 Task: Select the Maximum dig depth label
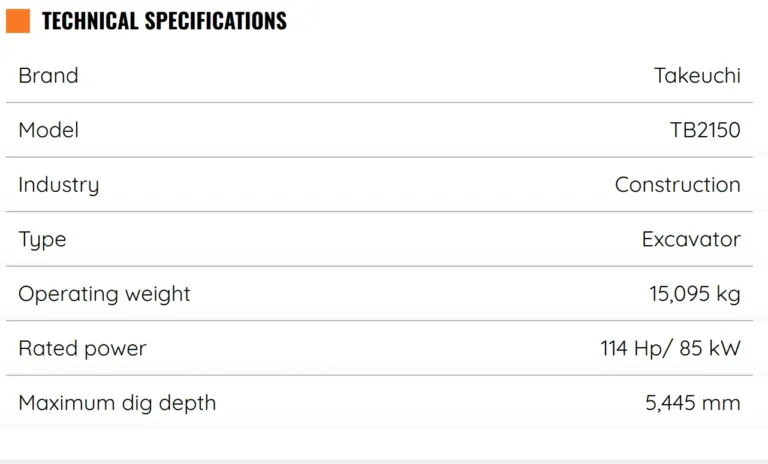[117, 404]
